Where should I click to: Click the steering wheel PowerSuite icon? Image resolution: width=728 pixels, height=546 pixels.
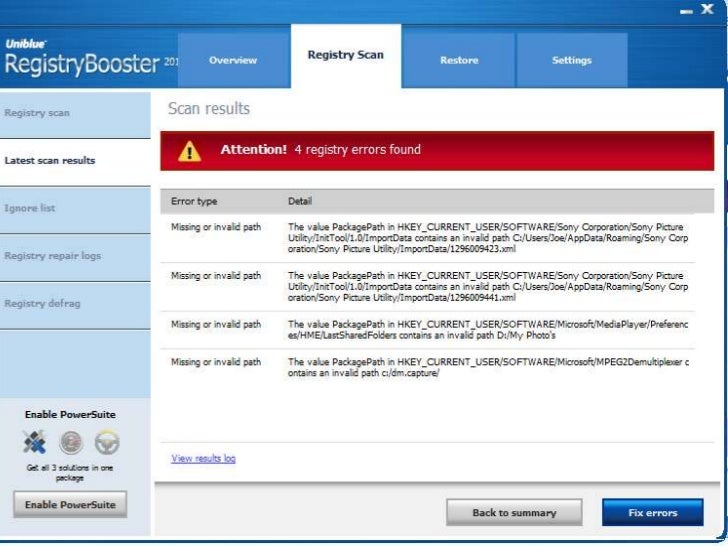pyautogui.click(x=107, y=442)
